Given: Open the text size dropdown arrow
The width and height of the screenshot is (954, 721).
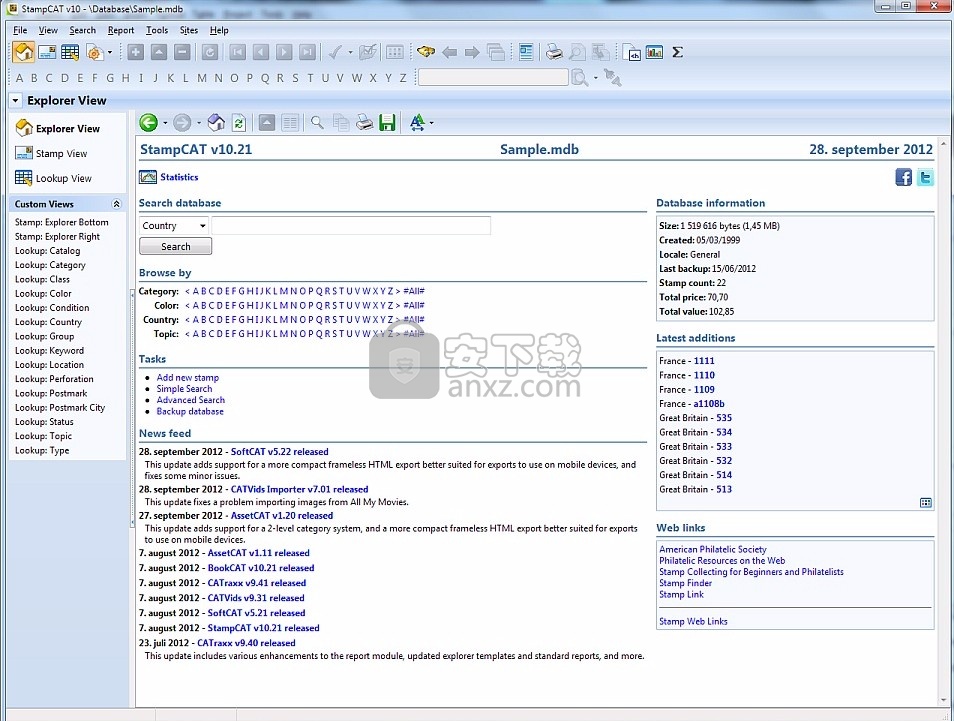Looking at the screenshot, I should (431, 123).
